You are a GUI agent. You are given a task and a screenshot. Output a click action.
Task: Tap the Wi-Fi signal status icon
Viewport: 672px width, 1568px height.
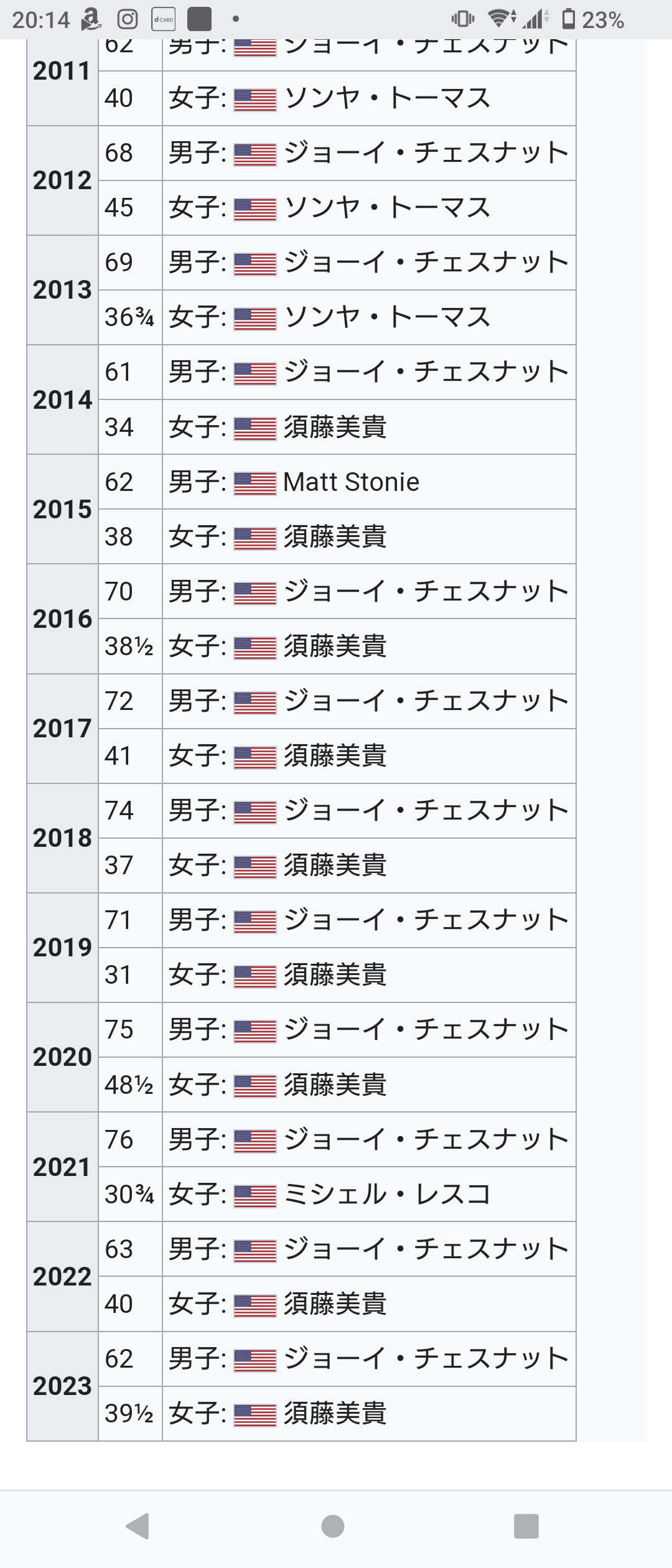[x=502, y=19]
